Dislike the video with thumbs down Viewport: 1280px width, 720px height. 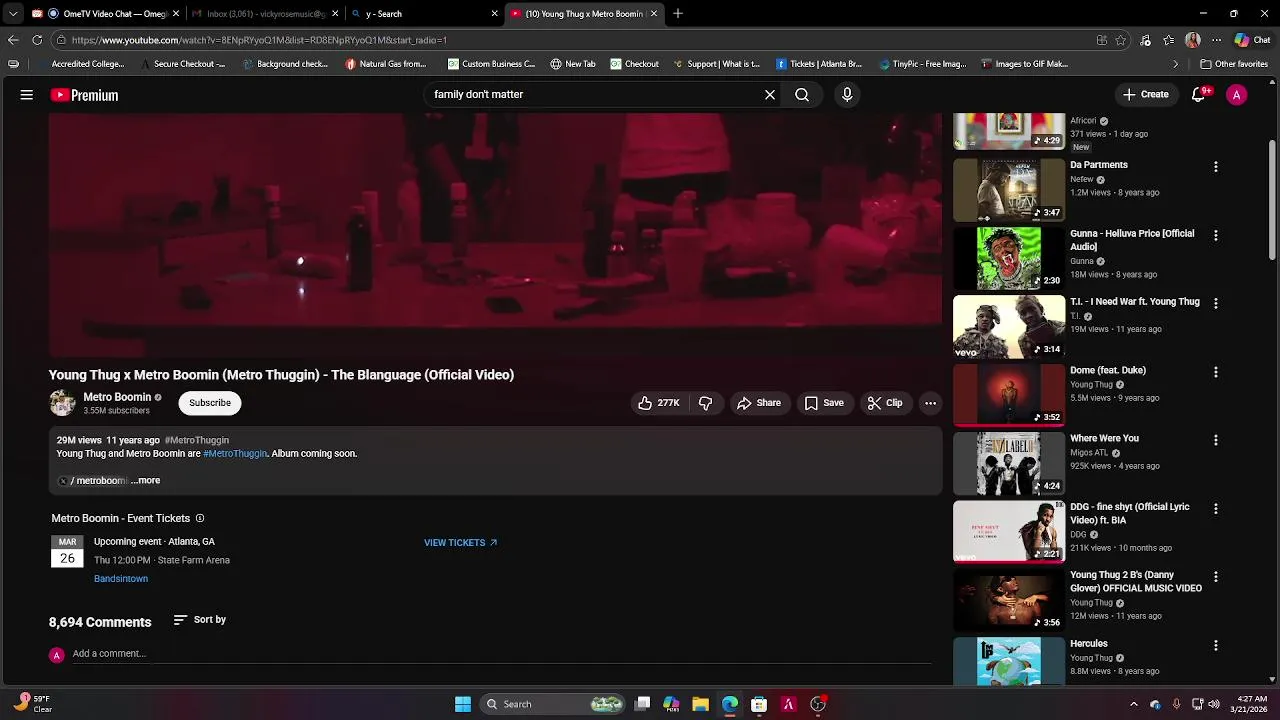coord(705,403)
